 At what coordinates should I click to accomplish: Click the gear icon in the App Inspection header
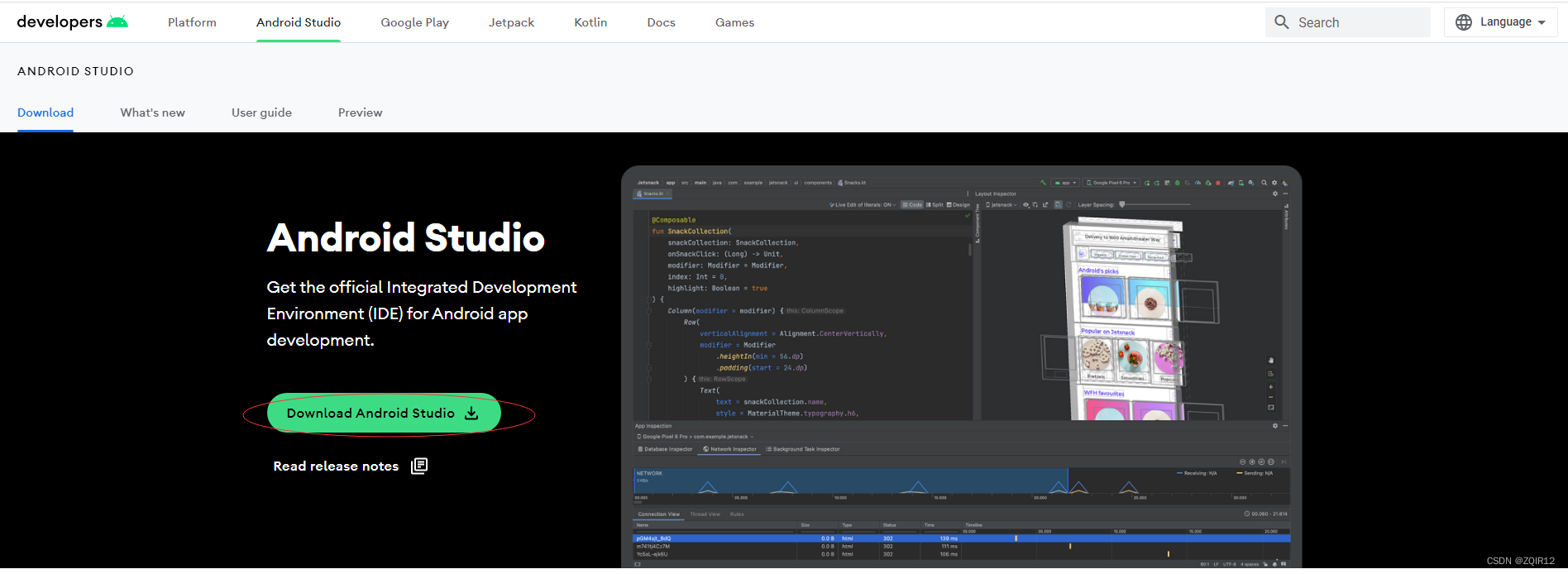[x=1274, y=426]
